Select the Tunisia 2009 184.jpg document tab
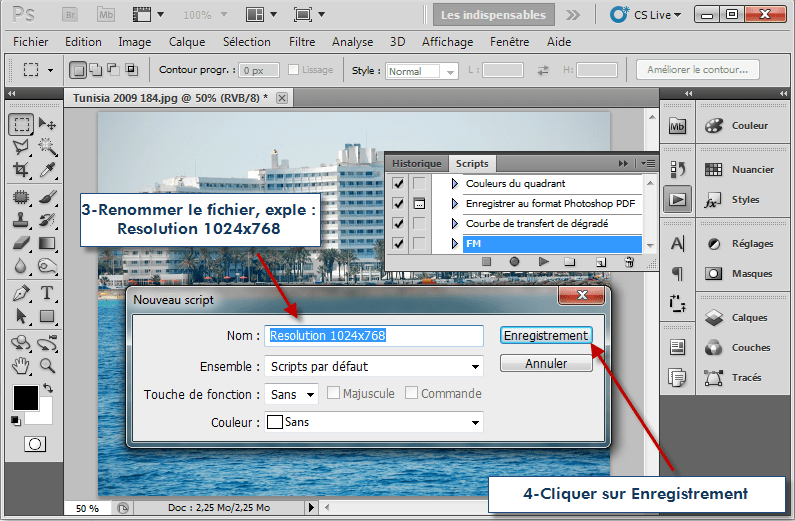This screenshot has height=521, width=795. (170, 98)
